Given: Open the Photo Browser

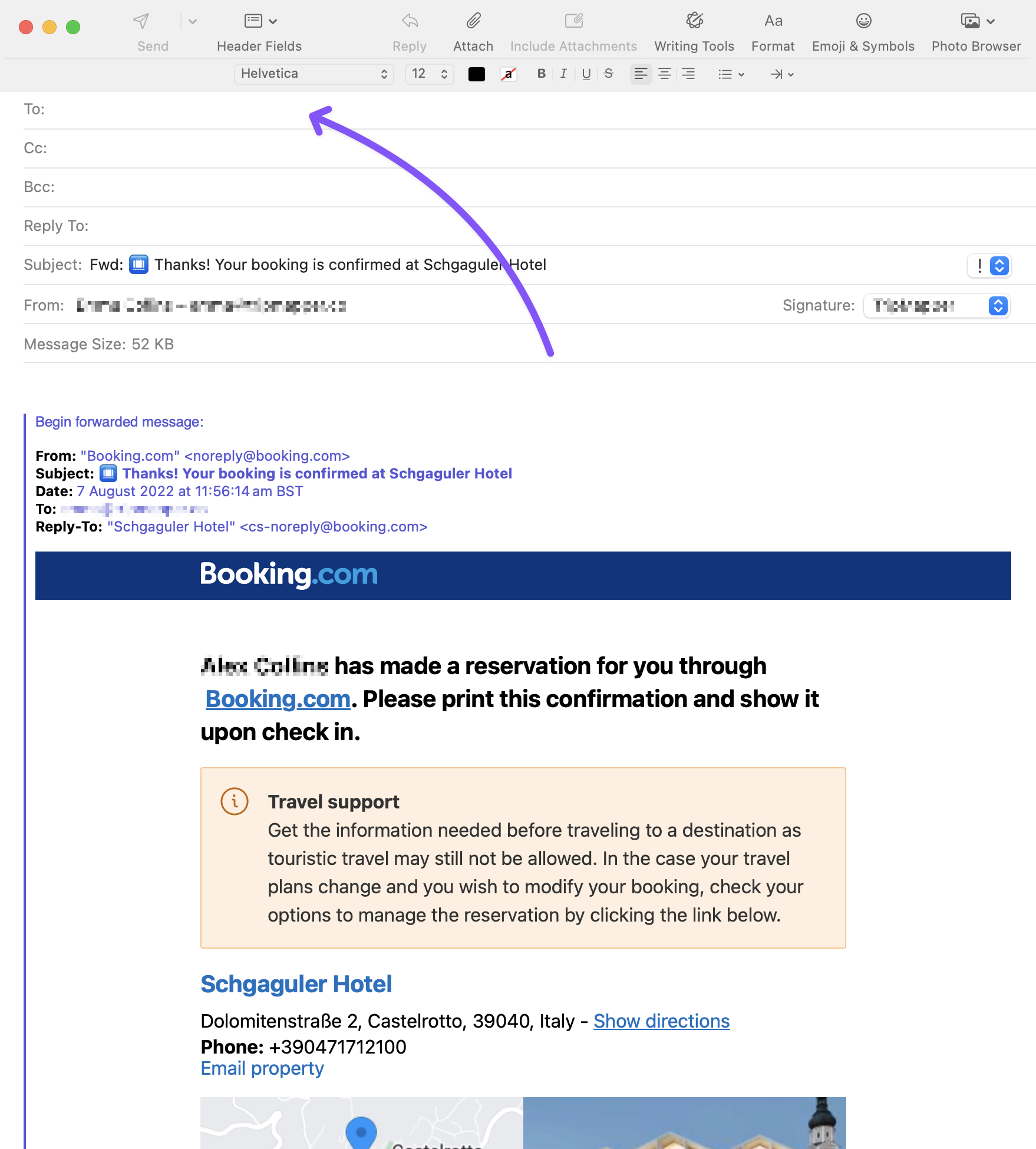Looking at the screenshot, I should coord(976,21).
